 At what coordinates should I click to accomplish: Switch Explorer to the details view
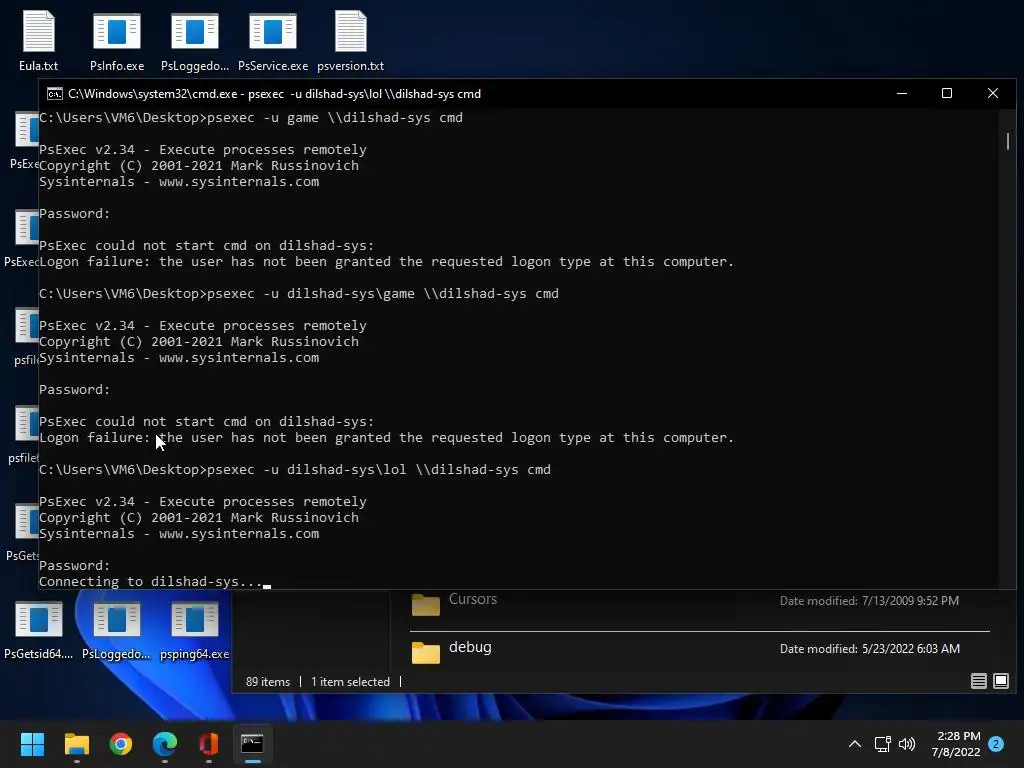click(x=978, y=681)
